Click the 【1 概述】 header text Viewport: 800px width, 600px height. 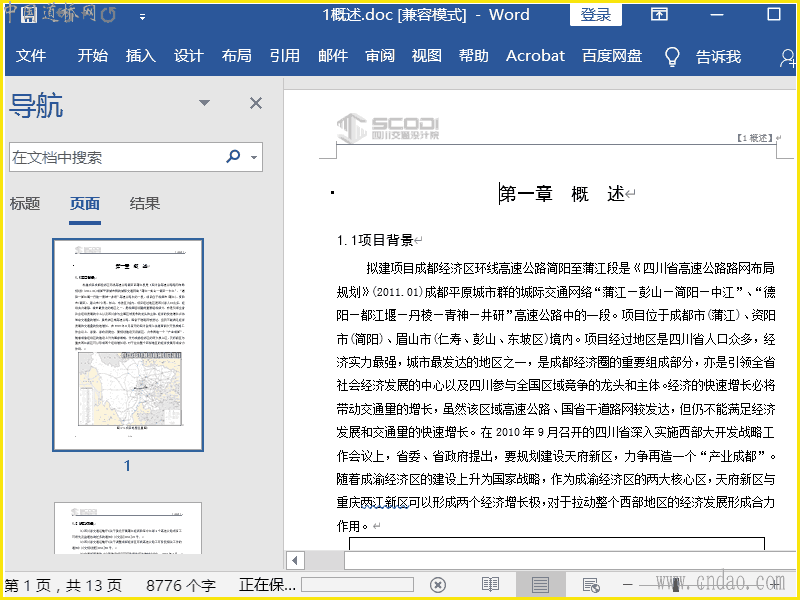tap(754, 138)
